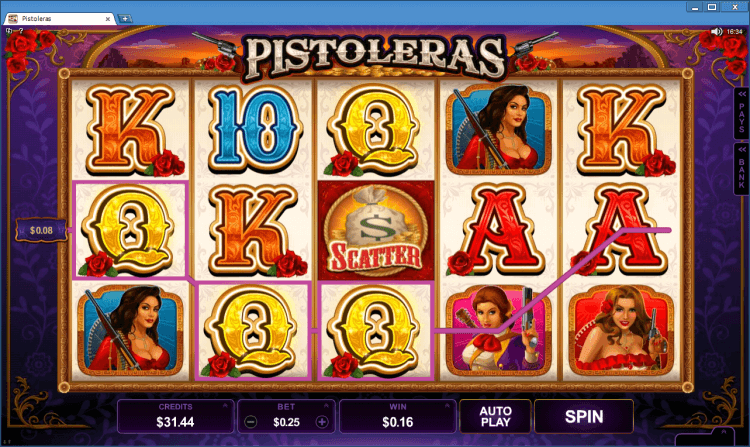Screen dimensions: 750x447
Task: Click the $0.08 payline win label
Action: (41, 230)
